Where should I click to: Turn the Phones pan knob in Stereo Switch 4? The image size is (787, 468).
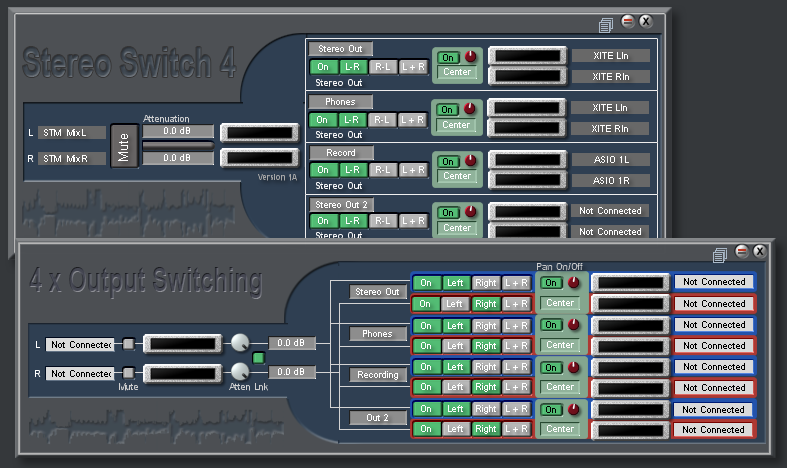pyautogui.click(x=470, y=108)
